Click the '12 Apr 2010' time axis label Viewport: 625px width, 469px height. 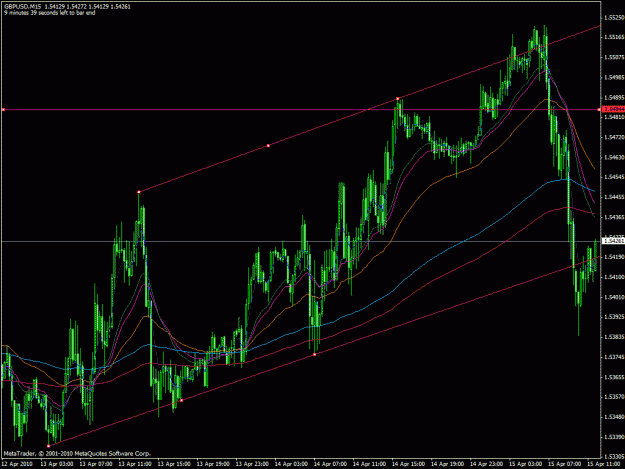click(x=17, y=464)
